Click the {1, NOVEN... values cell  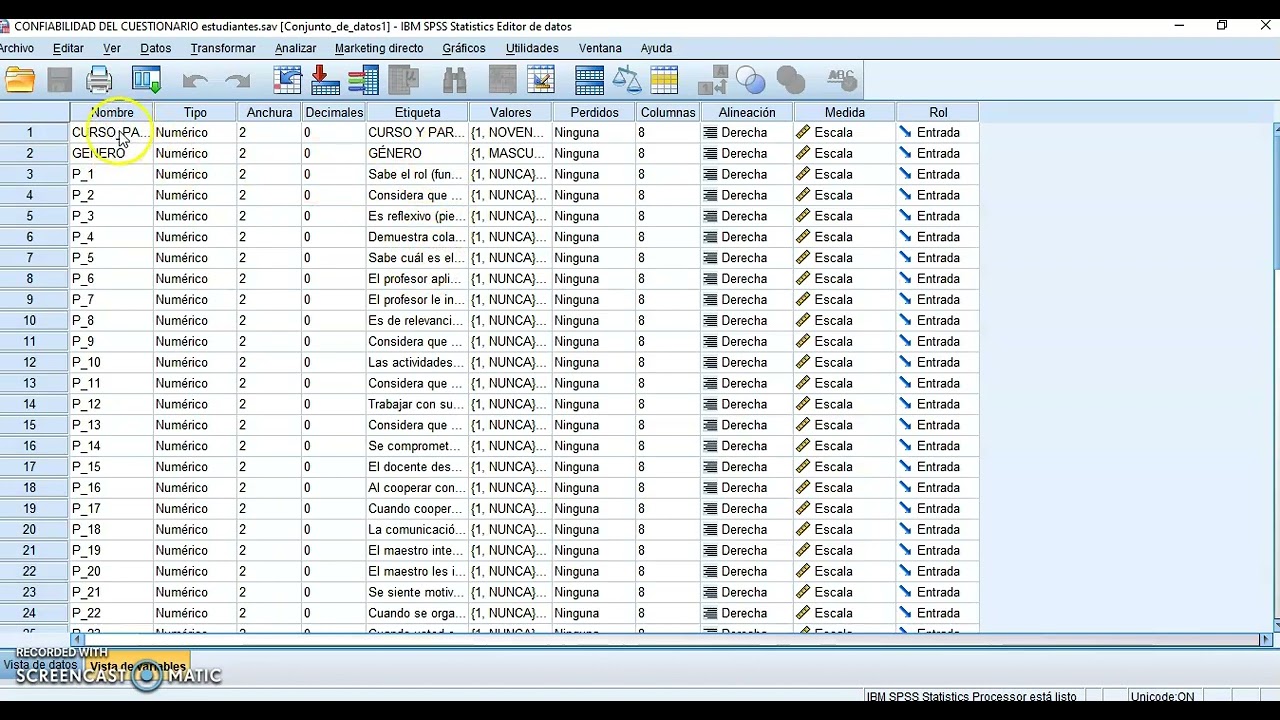tap(510, 132)
